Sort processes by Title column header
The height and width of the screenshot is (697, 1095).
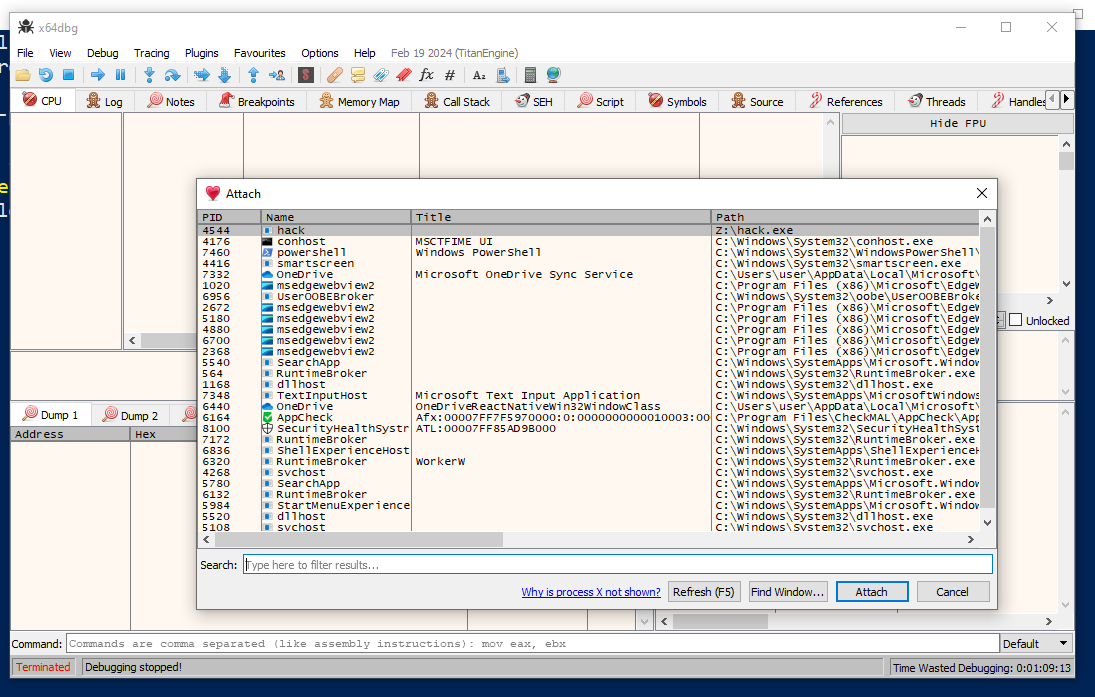(x=561, y=217)
